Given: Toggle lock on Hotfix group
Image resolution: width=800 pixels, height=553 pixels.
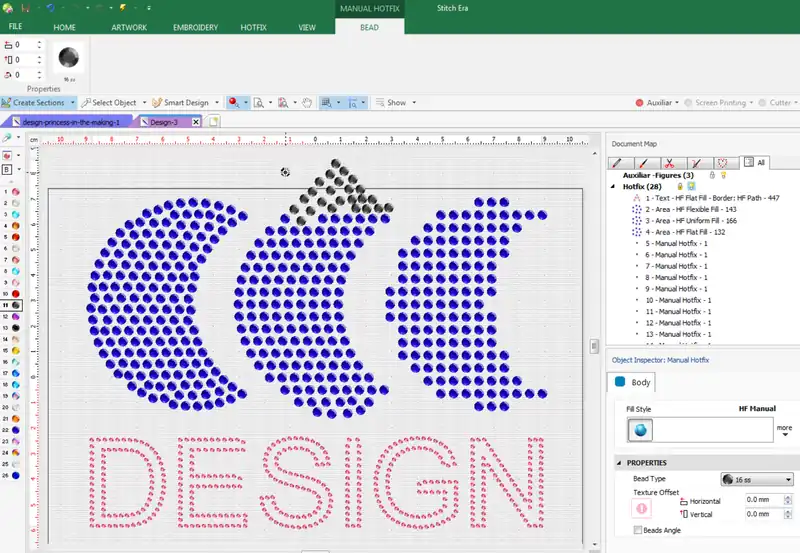Looking at the screenshot, I should click(679, 186).
